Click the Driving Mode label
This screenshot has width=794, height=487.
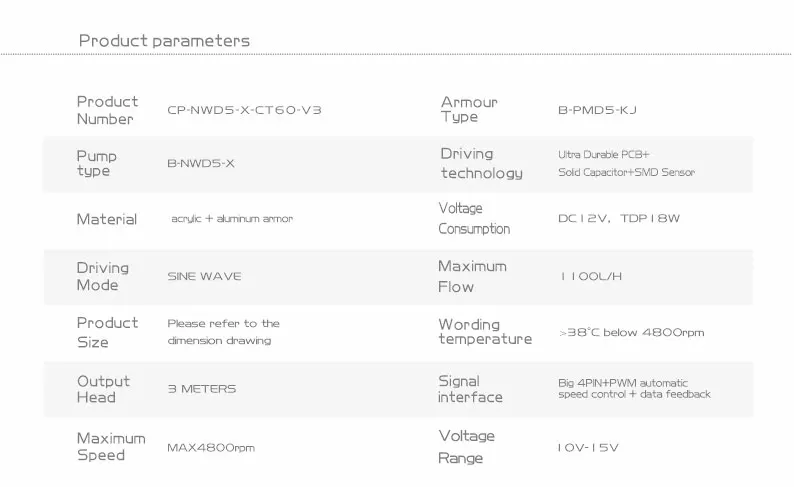tap(103, 276)
